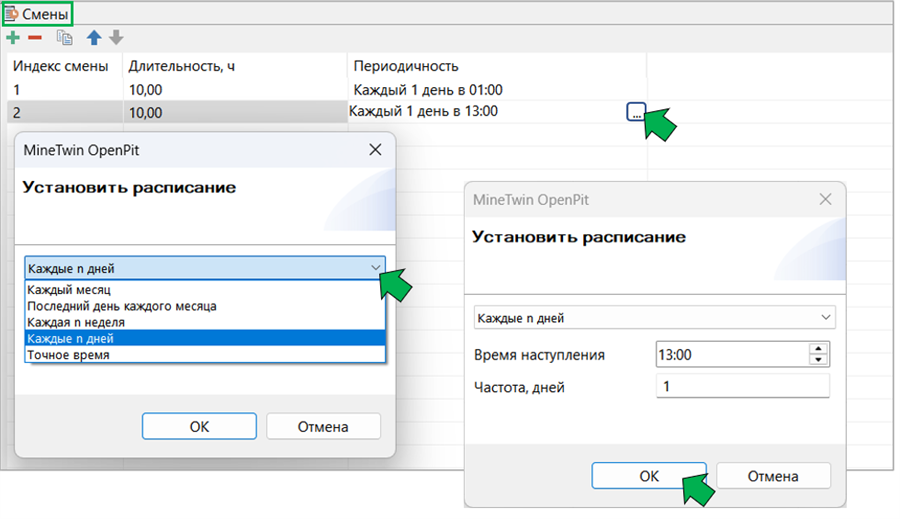Select the Смены panel tab
Screen dimensions: 900x519
pos(38,14)
